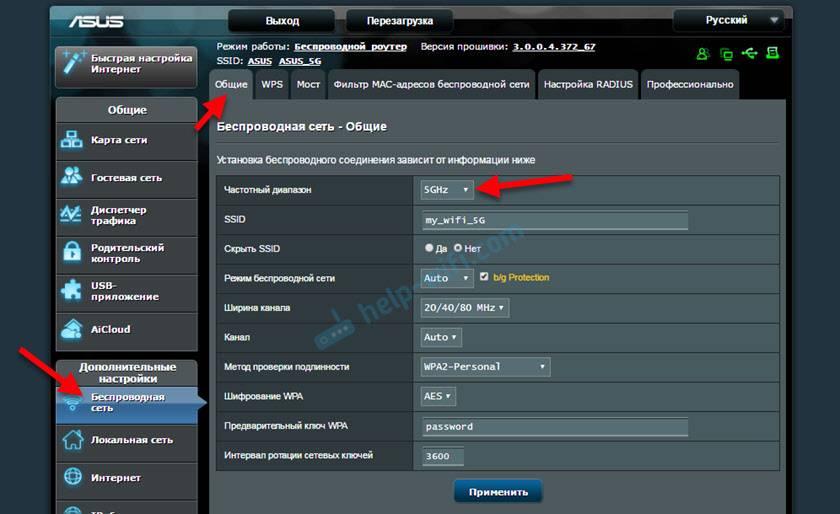This screenshot has width=840, height=514.
Task: Click the SSID field containing my_wifi_5G
Action: (555, 220)
